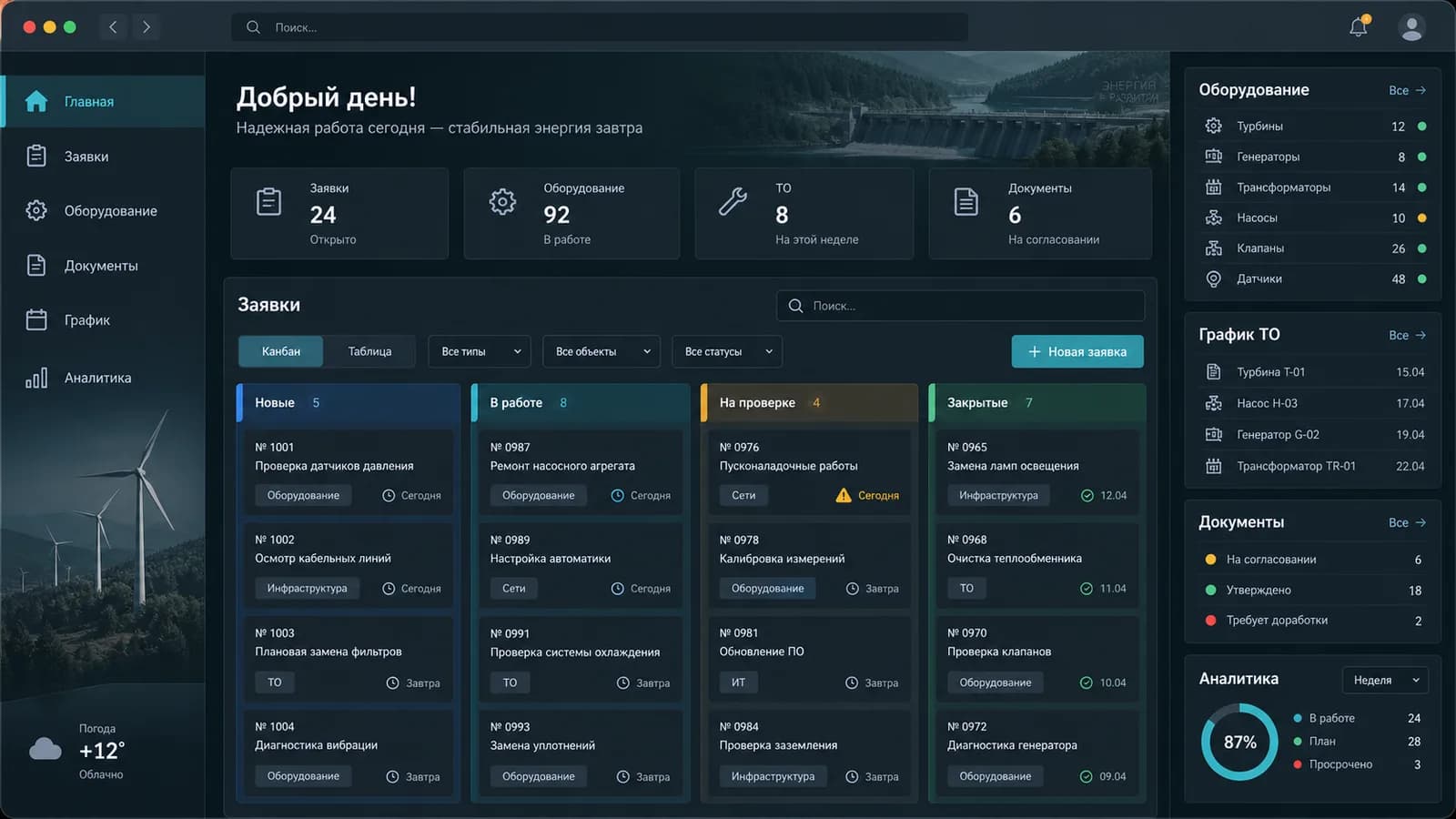The height and width of the screenshot is (819, 1456).
Task: Click Все link in Оборудование panel
Action: pos(1407,90)
